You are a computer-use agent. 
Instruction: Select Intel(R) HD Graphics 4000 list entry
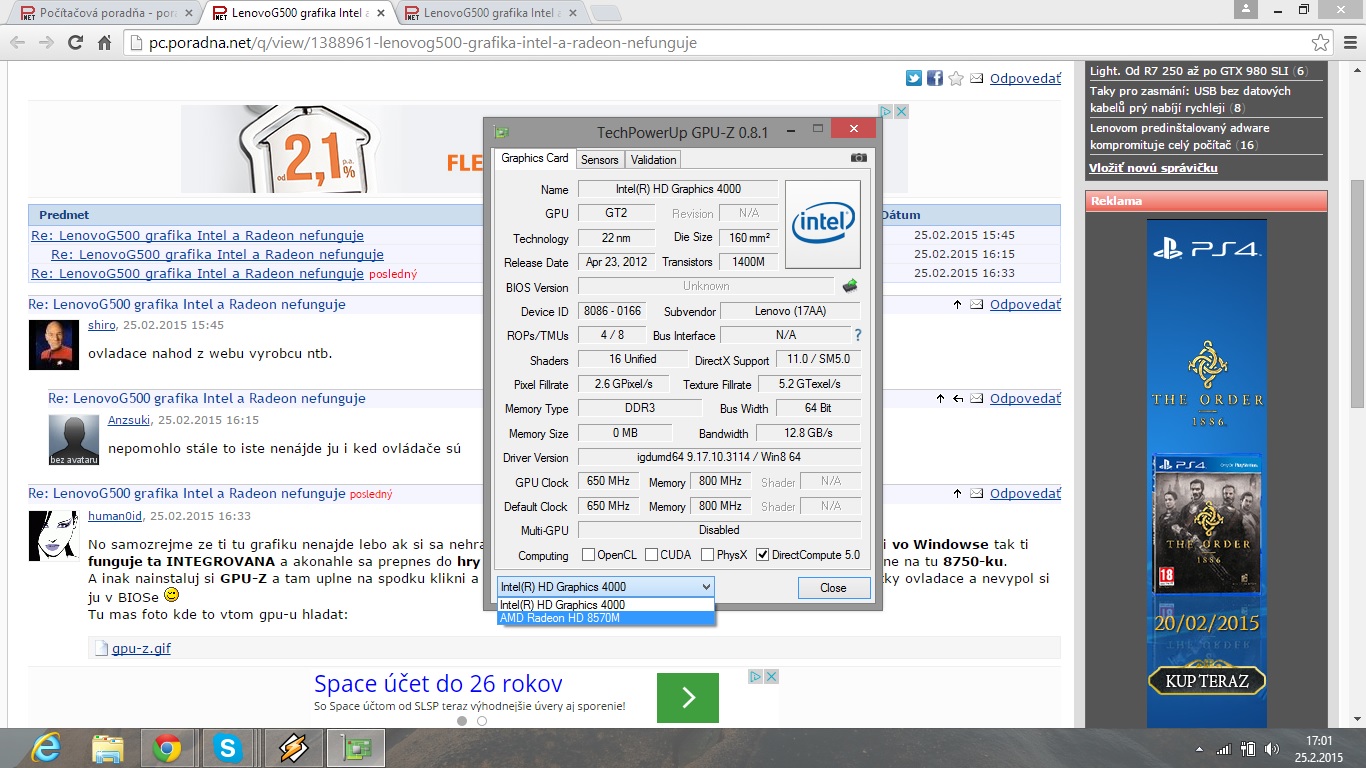(606, 604)
